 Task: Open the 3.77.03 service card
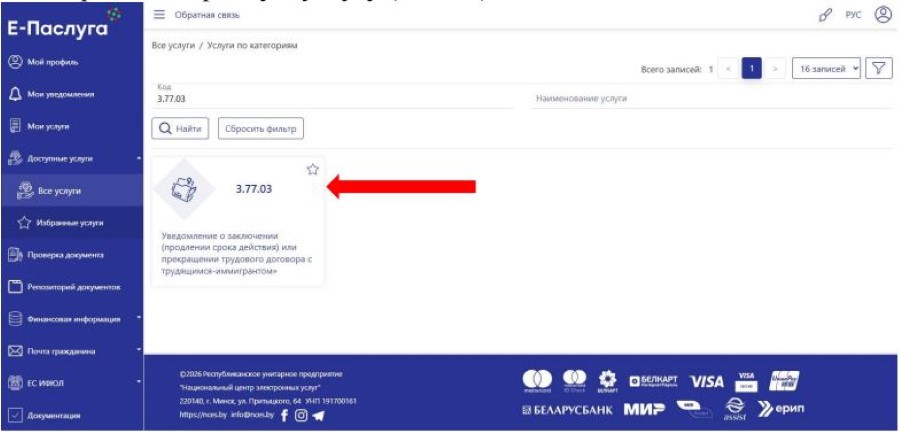pyautogui.click(x=238, y=221)
